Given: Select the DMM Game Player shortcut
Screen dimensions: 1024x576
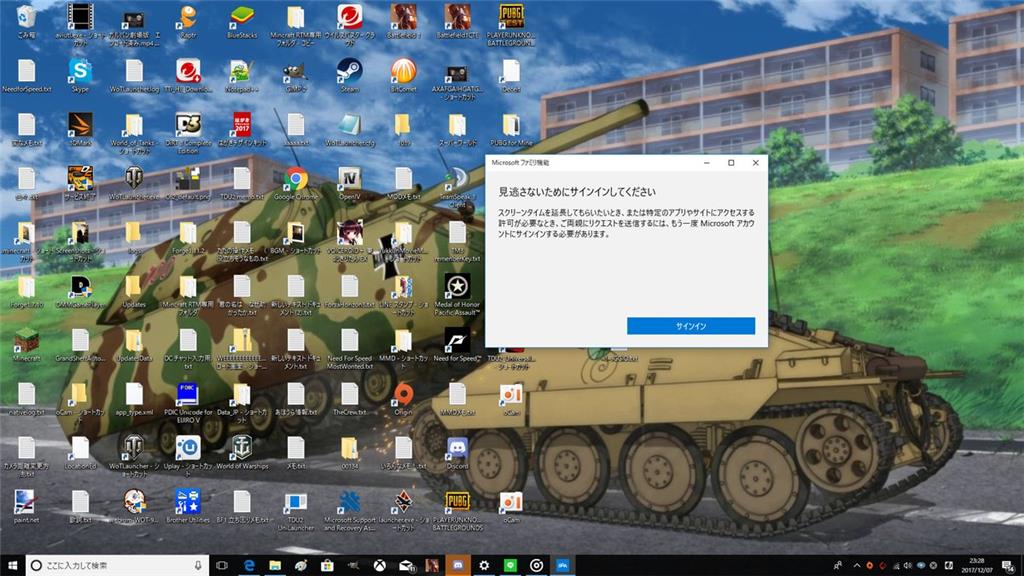Looking at the screenshot, I should tap(80, 291).
